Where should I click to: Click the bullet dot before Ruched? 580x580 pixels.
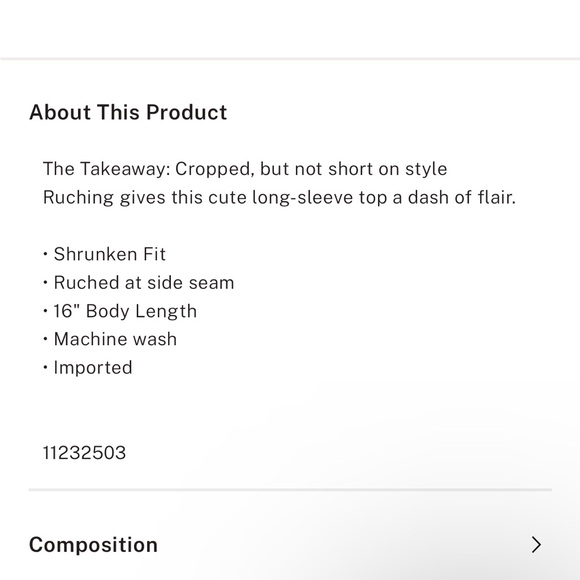pyautogui.click(x=45, y=283)
